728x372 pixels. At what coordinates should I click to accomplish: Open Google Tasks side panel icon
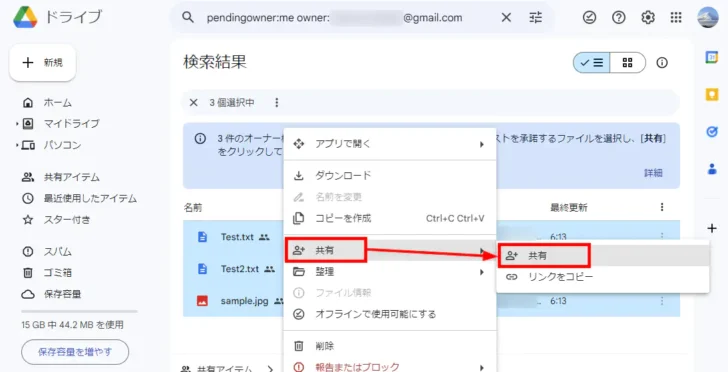(x=712, y=132)
